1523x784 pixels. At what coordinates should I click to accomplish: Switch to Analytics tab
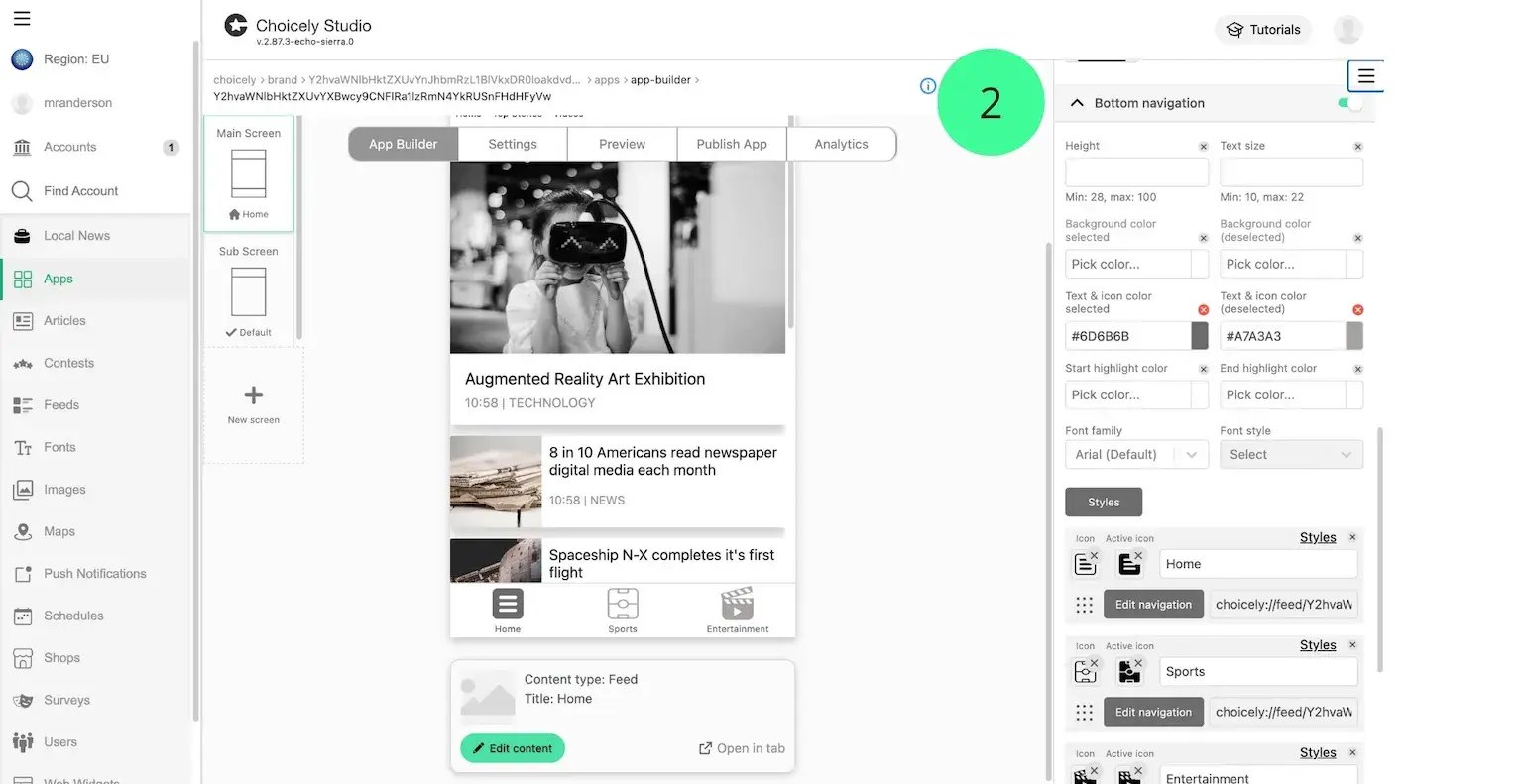coord(841,144)
